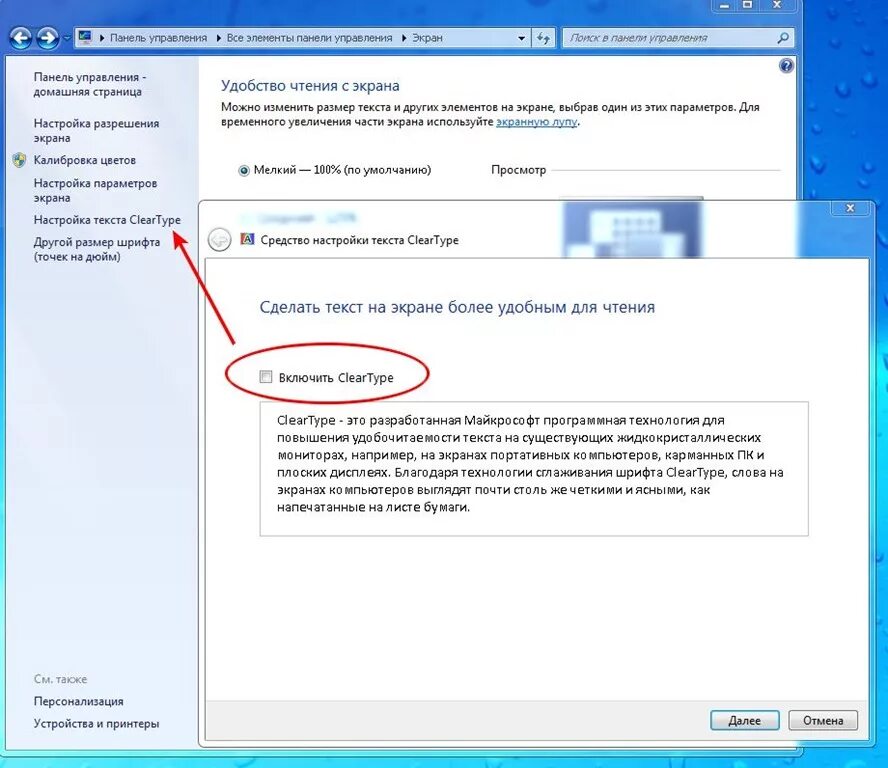The width and height of the screenshot is (888, 768).
Task: Go back in Control Panel navigation
Action: pos(21,38)
